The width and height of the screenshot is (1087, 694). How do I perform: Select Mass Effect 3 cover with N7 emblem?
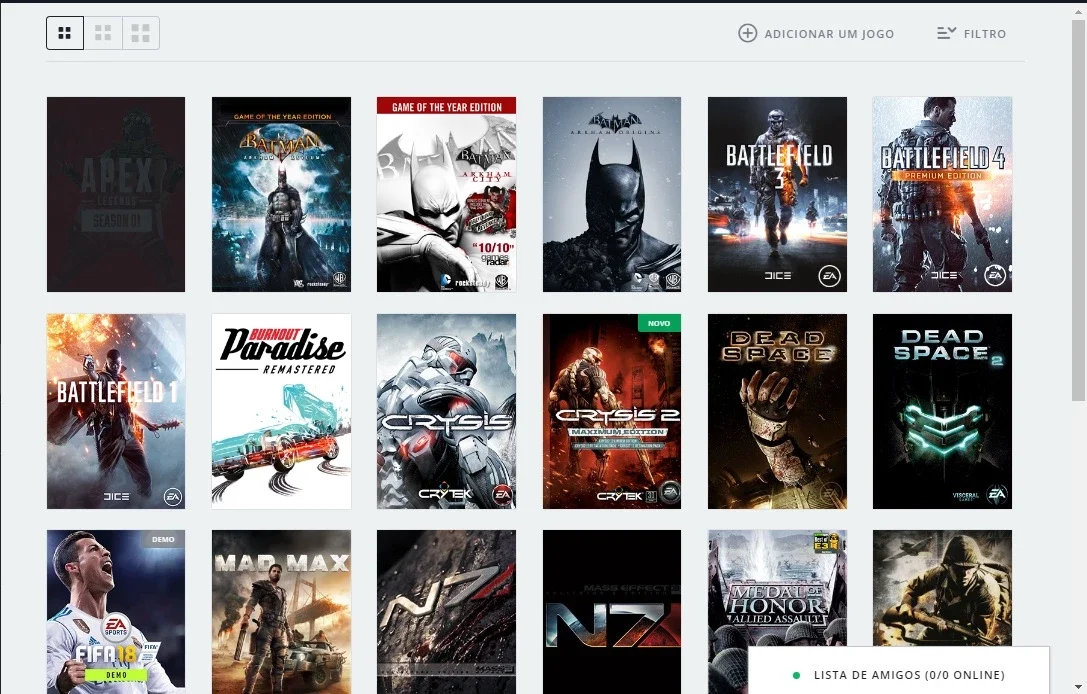pos(446,612)
